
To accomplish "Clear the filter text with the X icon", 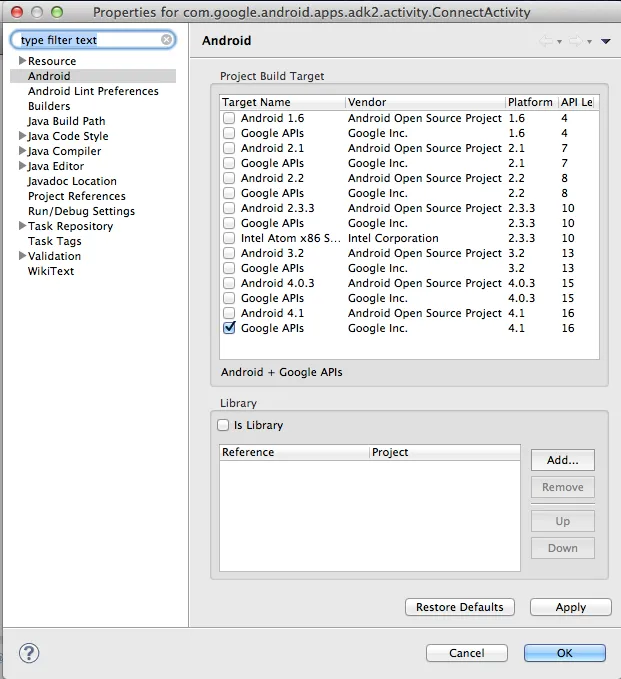I will (166, 41).
